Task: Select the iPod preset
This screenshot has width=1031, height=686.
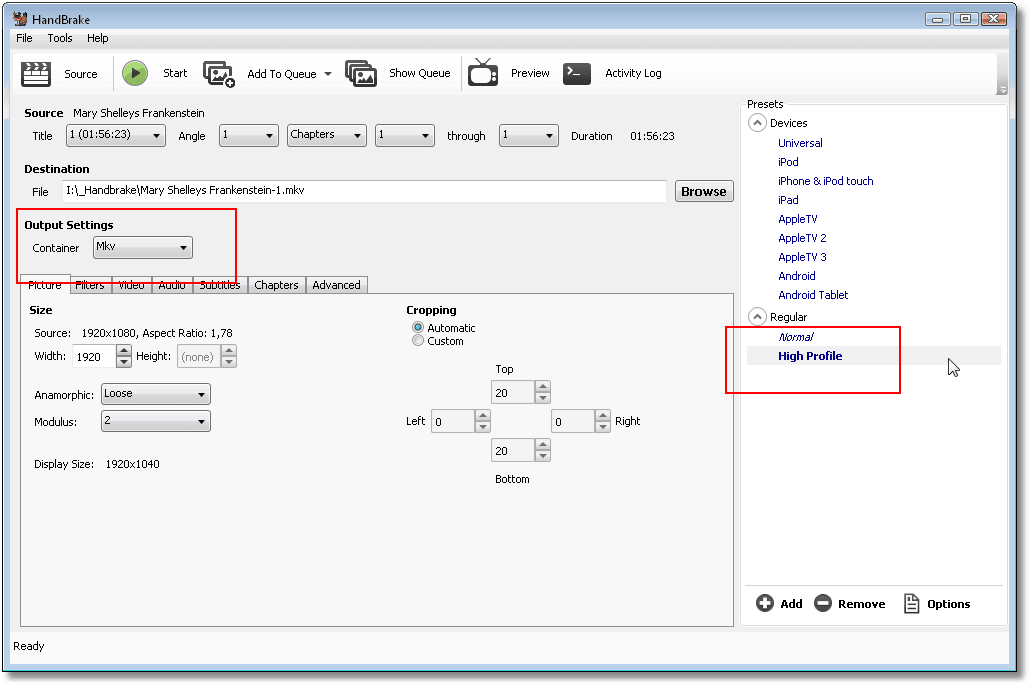Action: pos(788,162)
